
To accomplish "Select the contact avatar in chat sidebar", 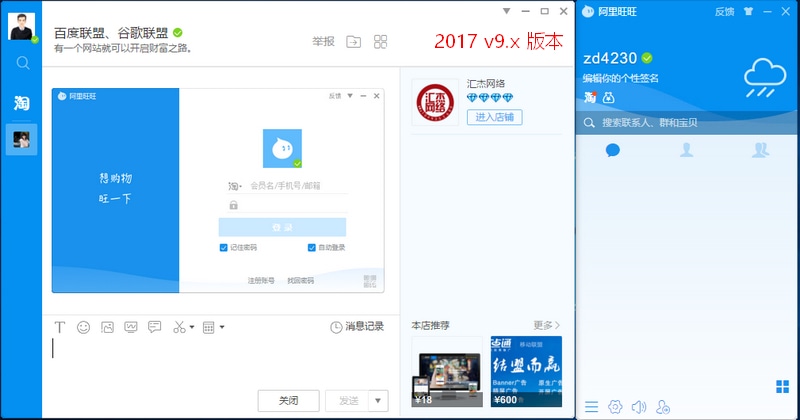I will (x=21, y=139).
